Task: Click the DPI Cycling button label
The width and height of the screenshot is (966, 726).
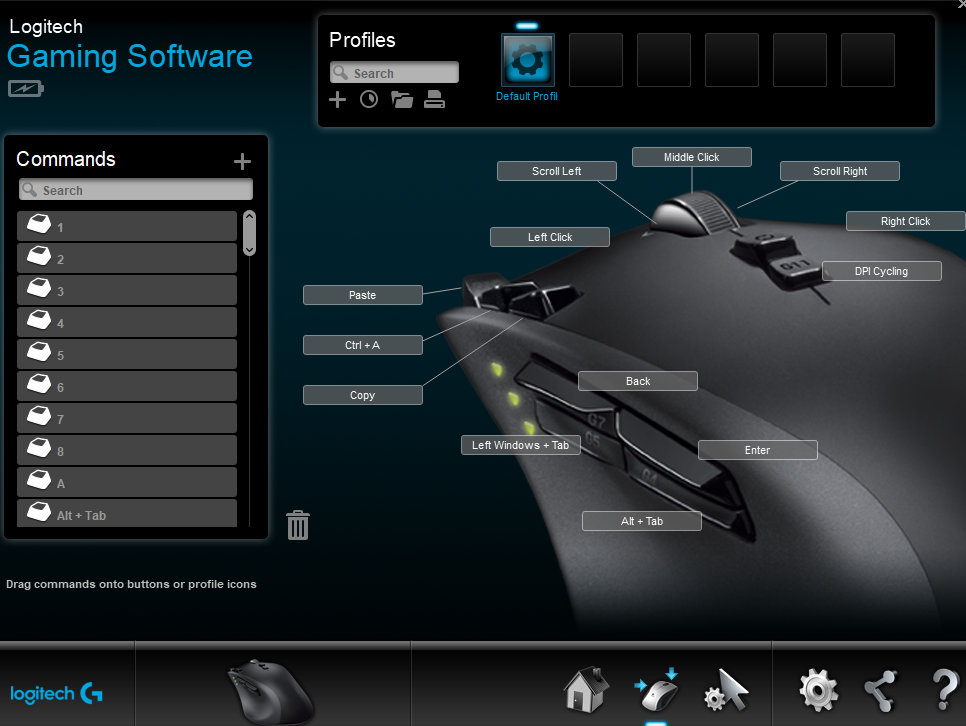Action: [882, 271]
